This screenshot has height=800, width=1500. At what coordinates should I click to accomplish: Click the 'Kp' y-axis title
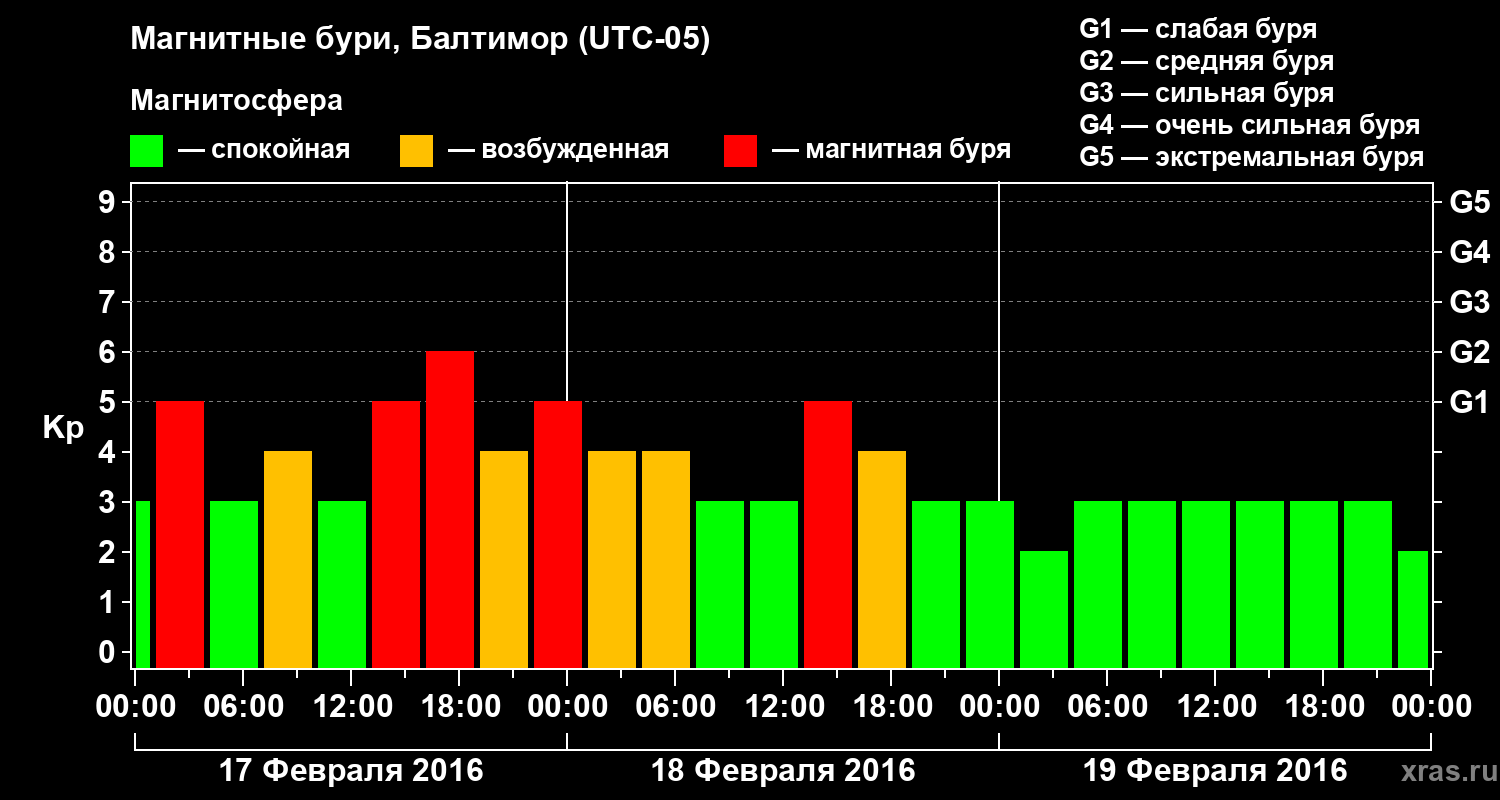pos(63,427)
